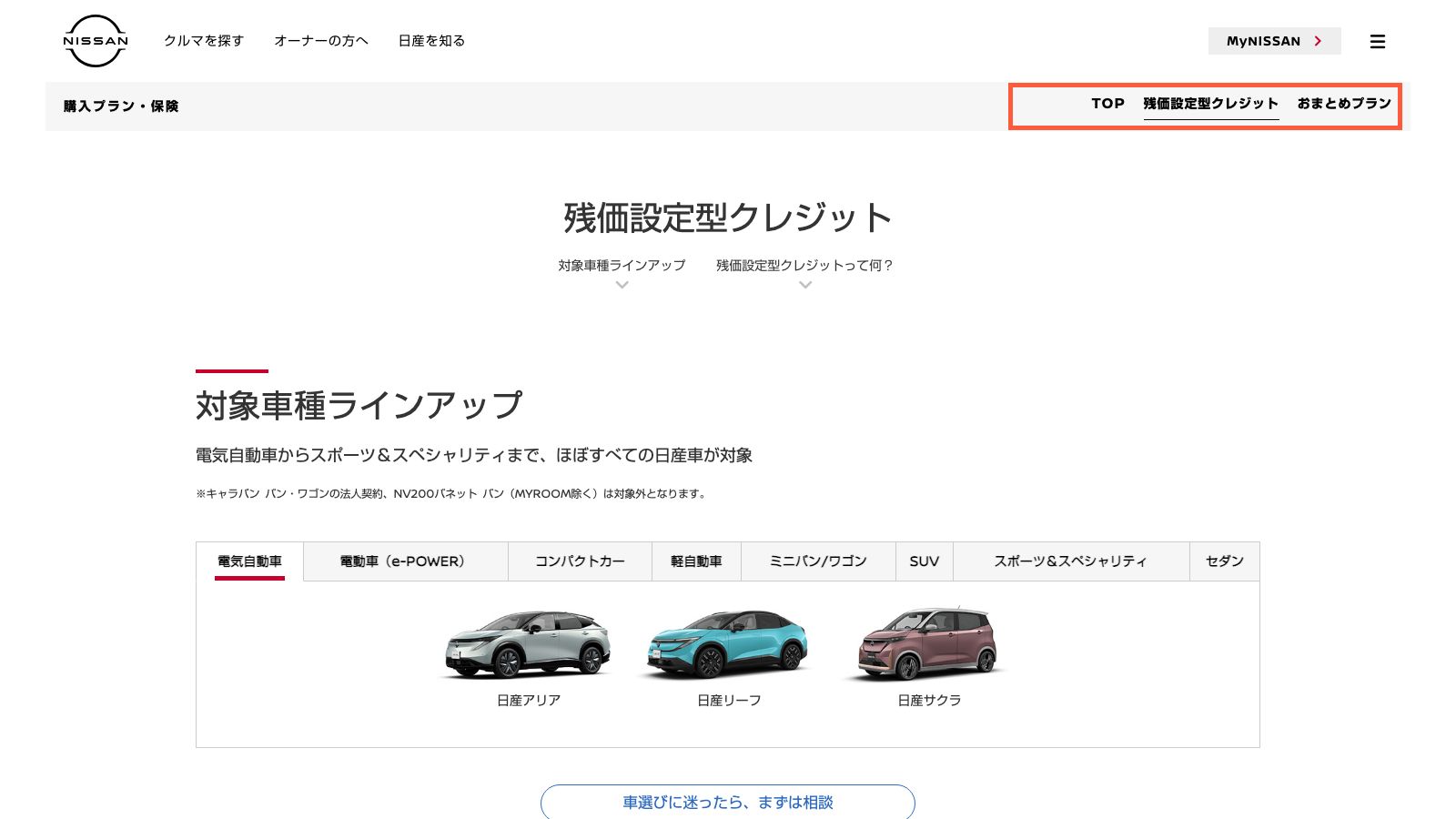Select the 電気自動車 tab
The image size is (1456, 819).
(249, 561)
